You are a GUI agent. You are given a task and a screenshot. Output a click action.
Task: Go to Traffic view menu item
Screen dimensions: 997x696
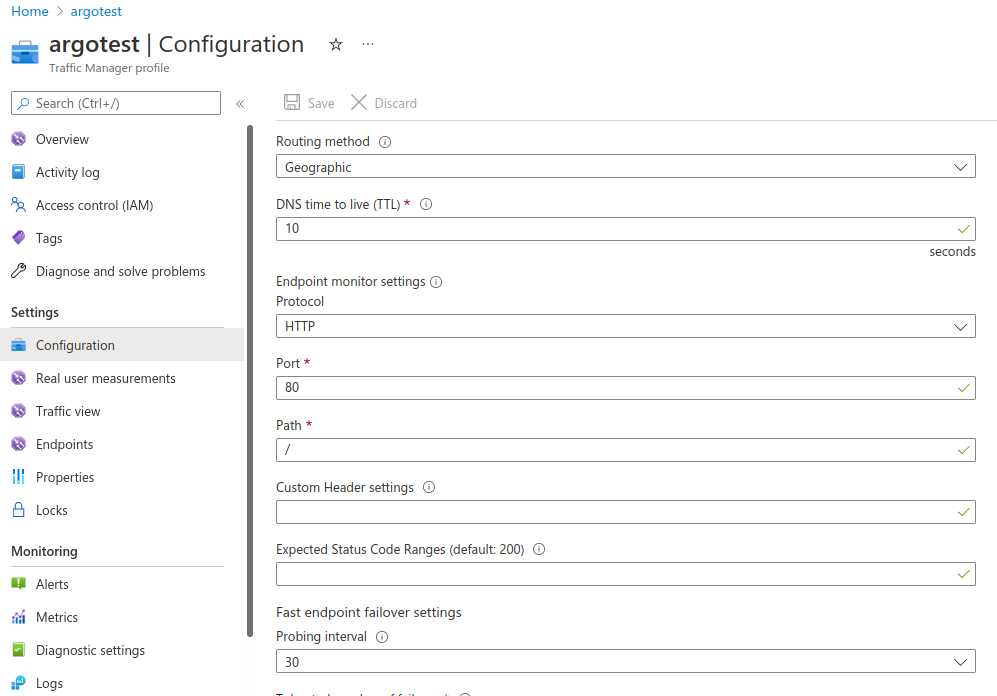[x=68, y=411]
